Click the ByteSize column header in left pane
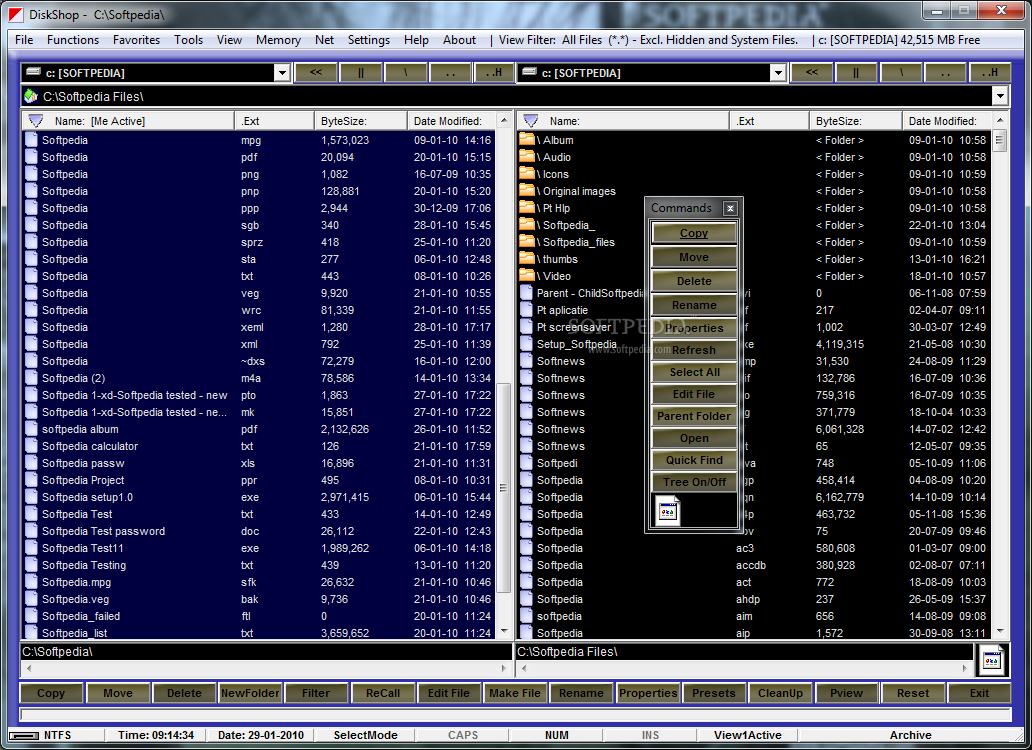This screenshot has width=1032, height=750. (x=361, y=121)
